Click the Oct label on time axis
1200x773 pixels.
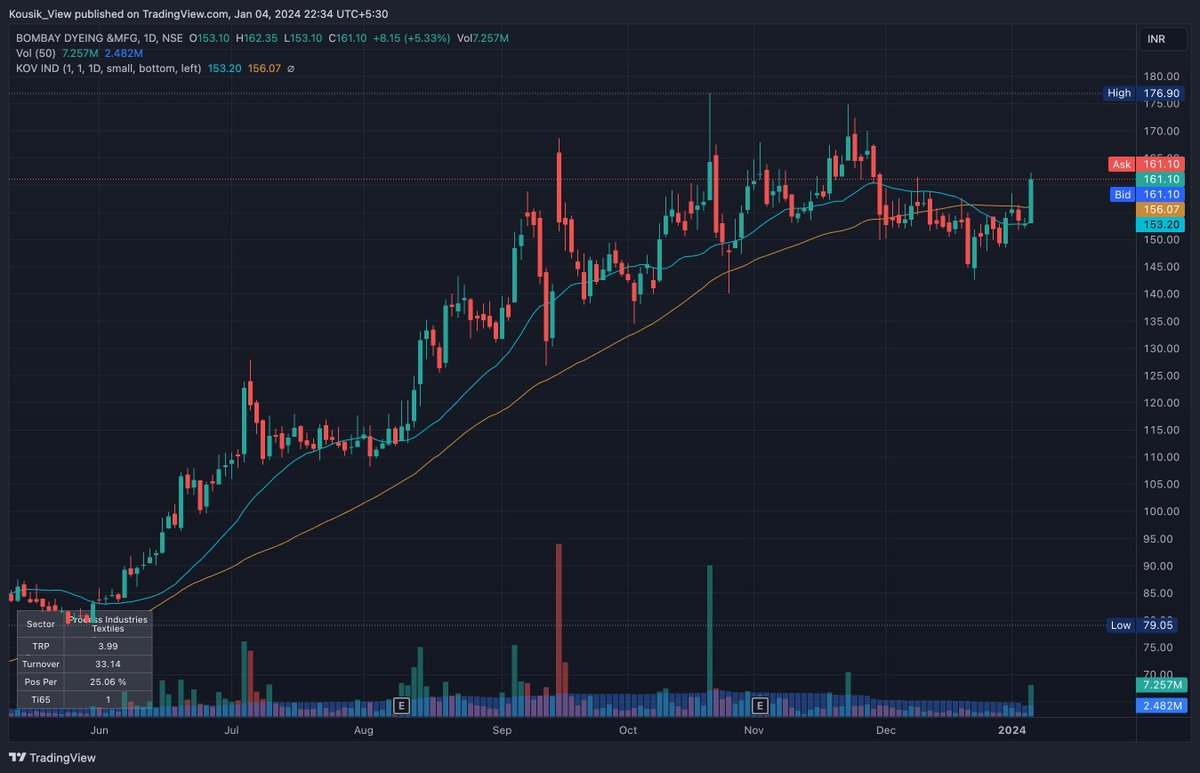tap(628, 731)
